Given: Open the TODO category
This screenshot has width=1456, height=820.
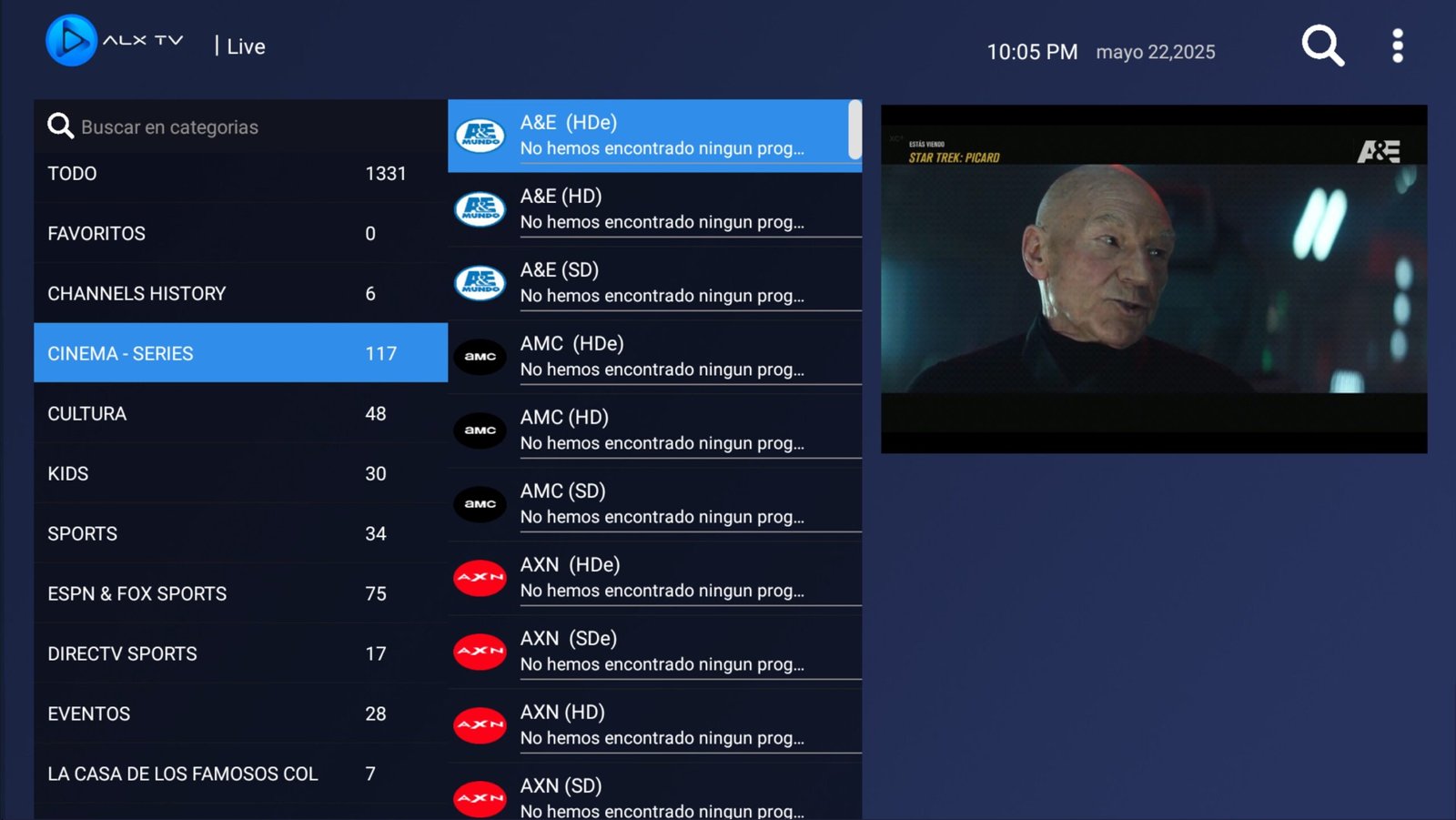Looking at the screenshot, I should point(241,173).
